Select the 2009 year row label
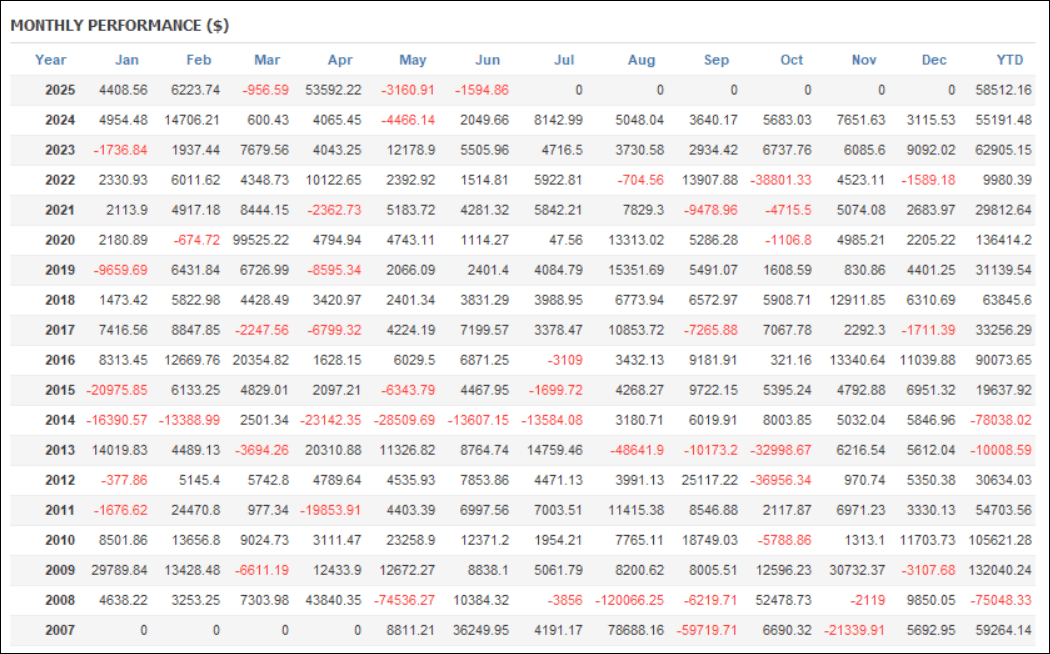This screenshot has width=1050, height=654. 60,570
